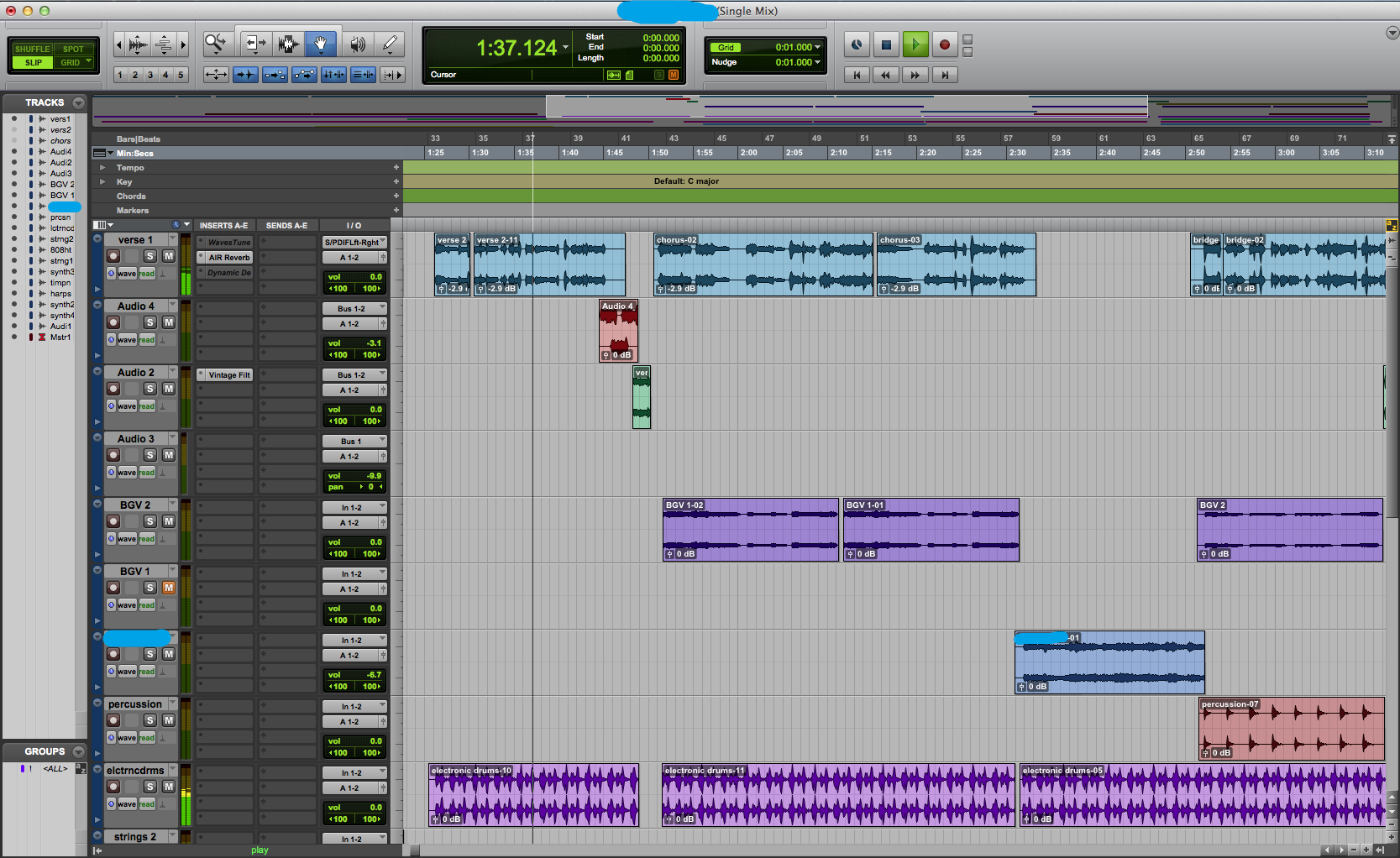1400x858 pixels.
Task: Open WavesTune insert on verse 1
Action: click(x=225, y=243)
